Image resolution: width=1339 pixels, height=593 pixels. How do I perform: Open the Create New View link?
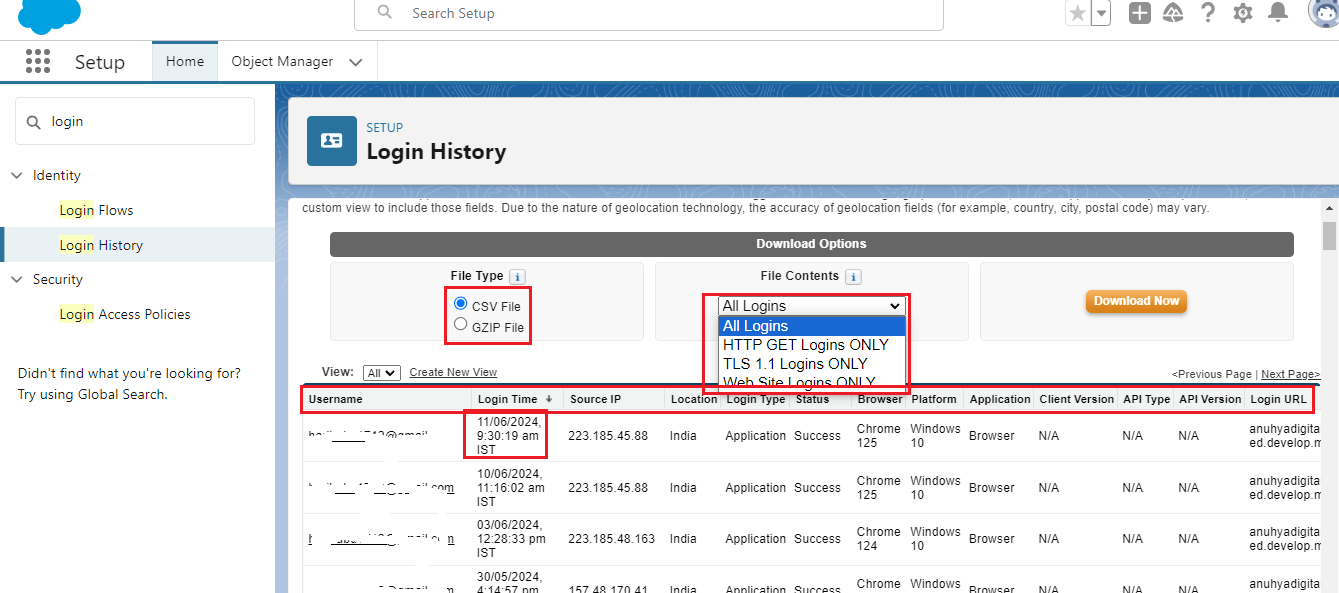coord(453,372)
